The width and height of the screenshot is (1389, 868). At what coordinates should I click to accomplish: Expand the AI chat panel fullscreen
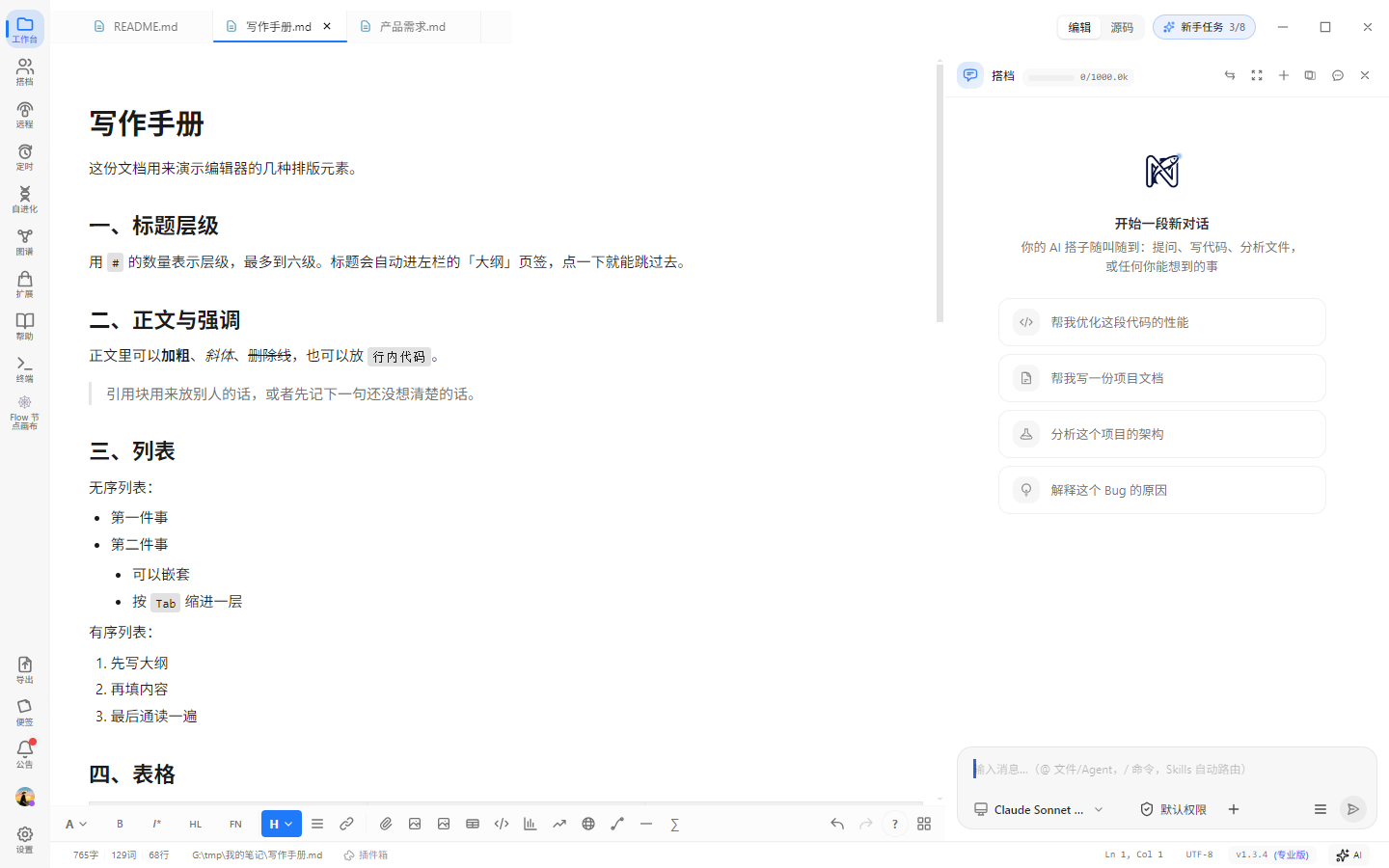(1257, 75)
